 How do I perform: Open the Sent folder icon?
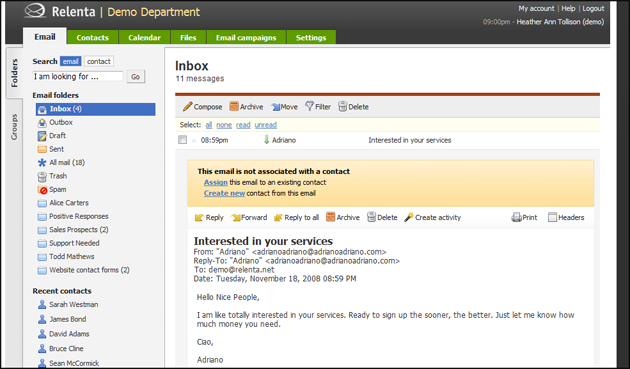pyautogui.click(x=42, y=149)
